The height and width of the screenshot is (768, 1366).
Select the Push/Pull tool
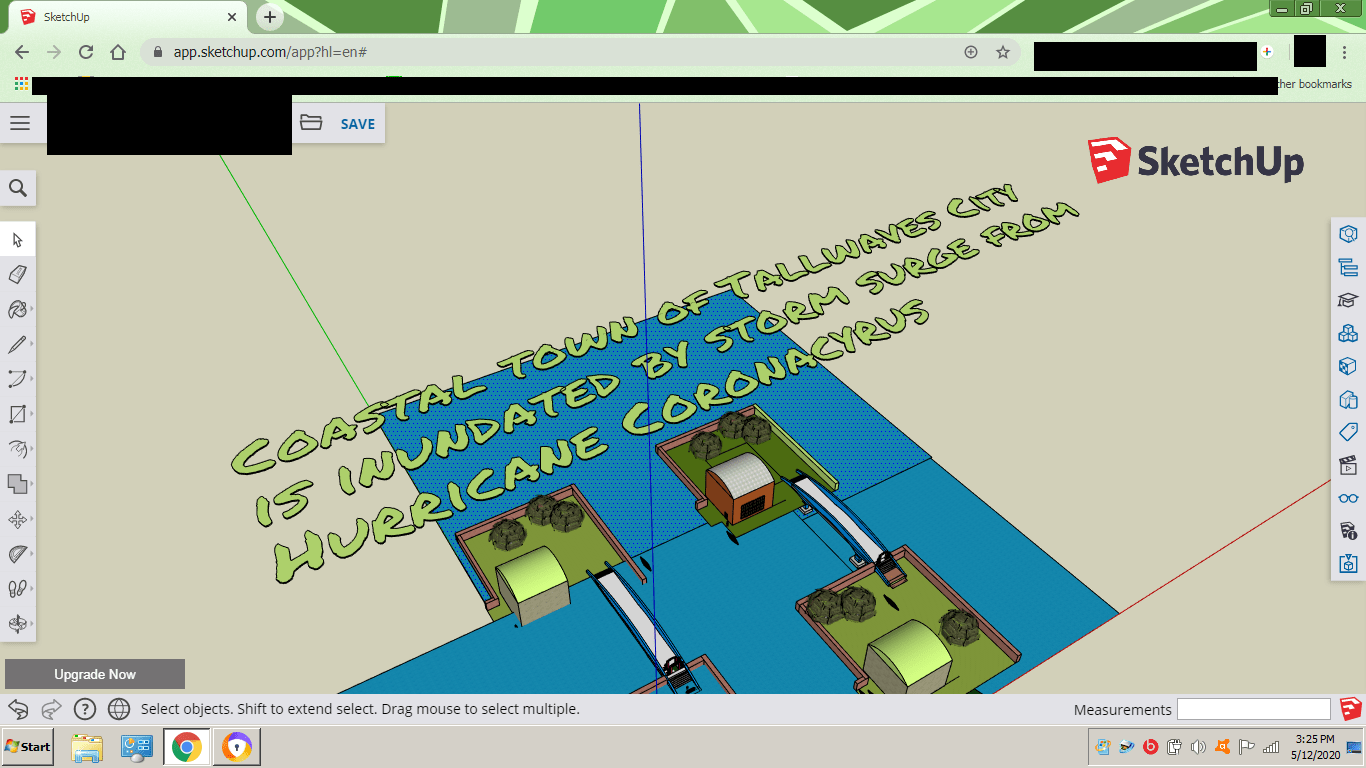pyautogui.click(x=17, y=449)
